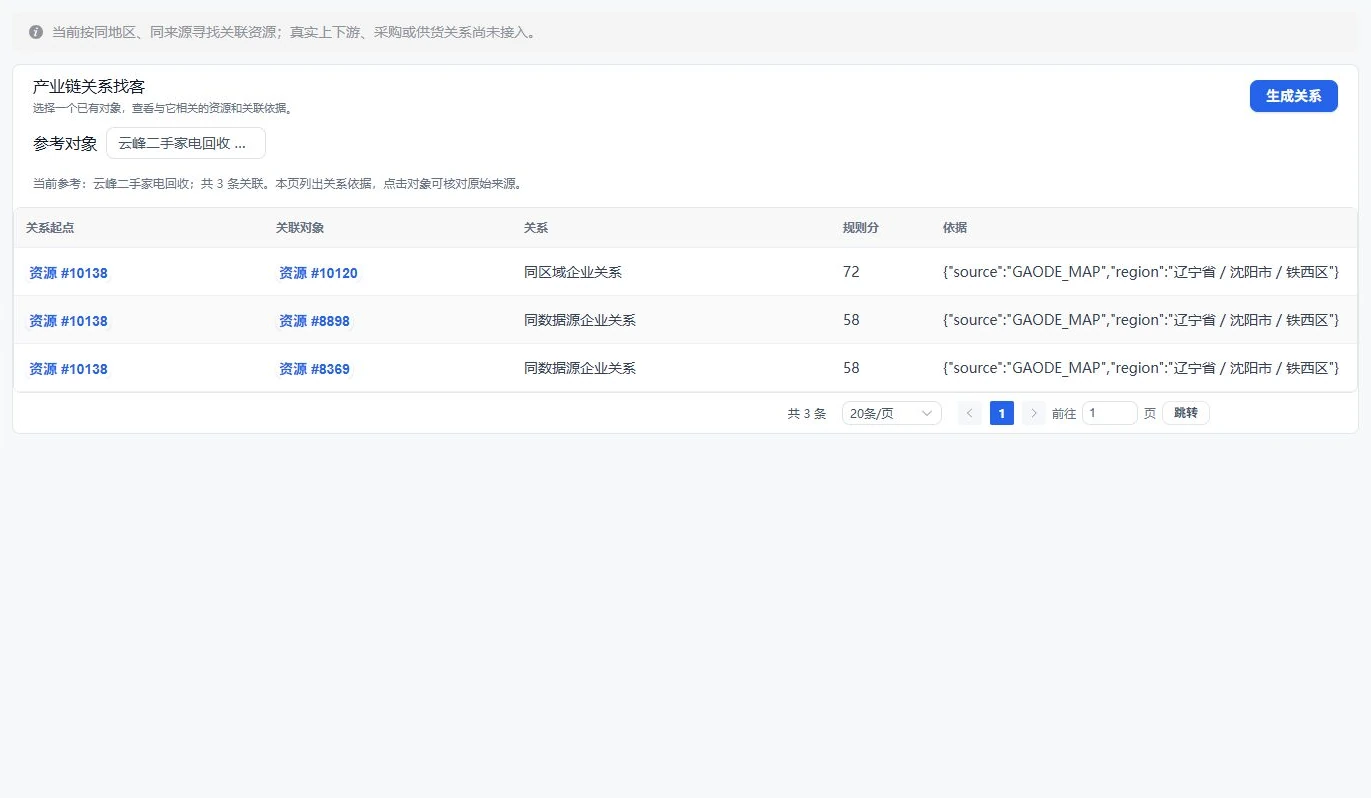Image resolution: width=1371 pixels, height=798 pixels.
Task: Open 资源 #10138 link in the #10120 row
Action: pos(68,273)
